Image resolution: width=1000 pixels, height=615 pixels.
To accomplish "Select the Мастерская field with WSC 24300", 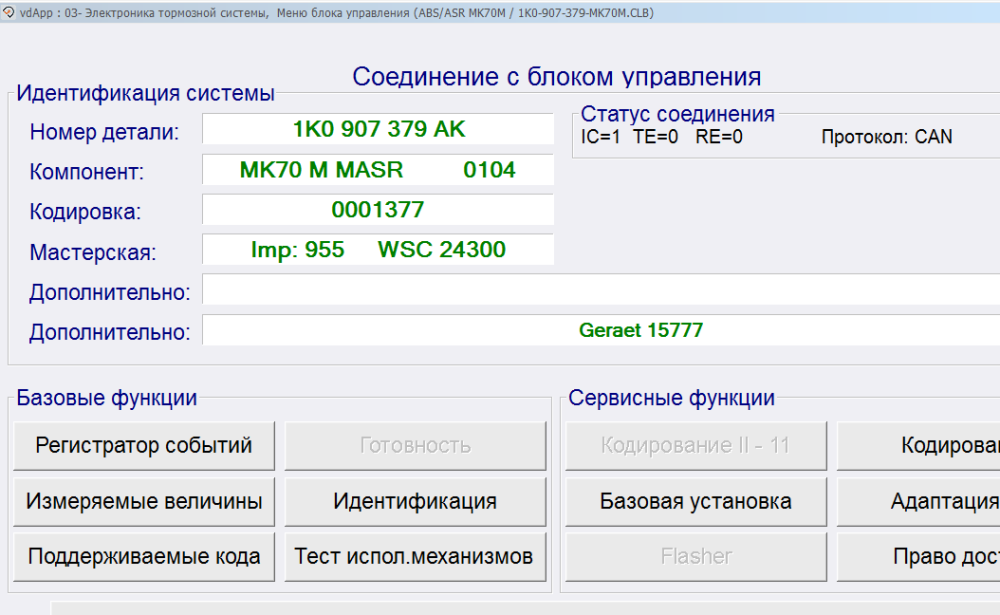I will pyautogui.click(x=378, y=250).
